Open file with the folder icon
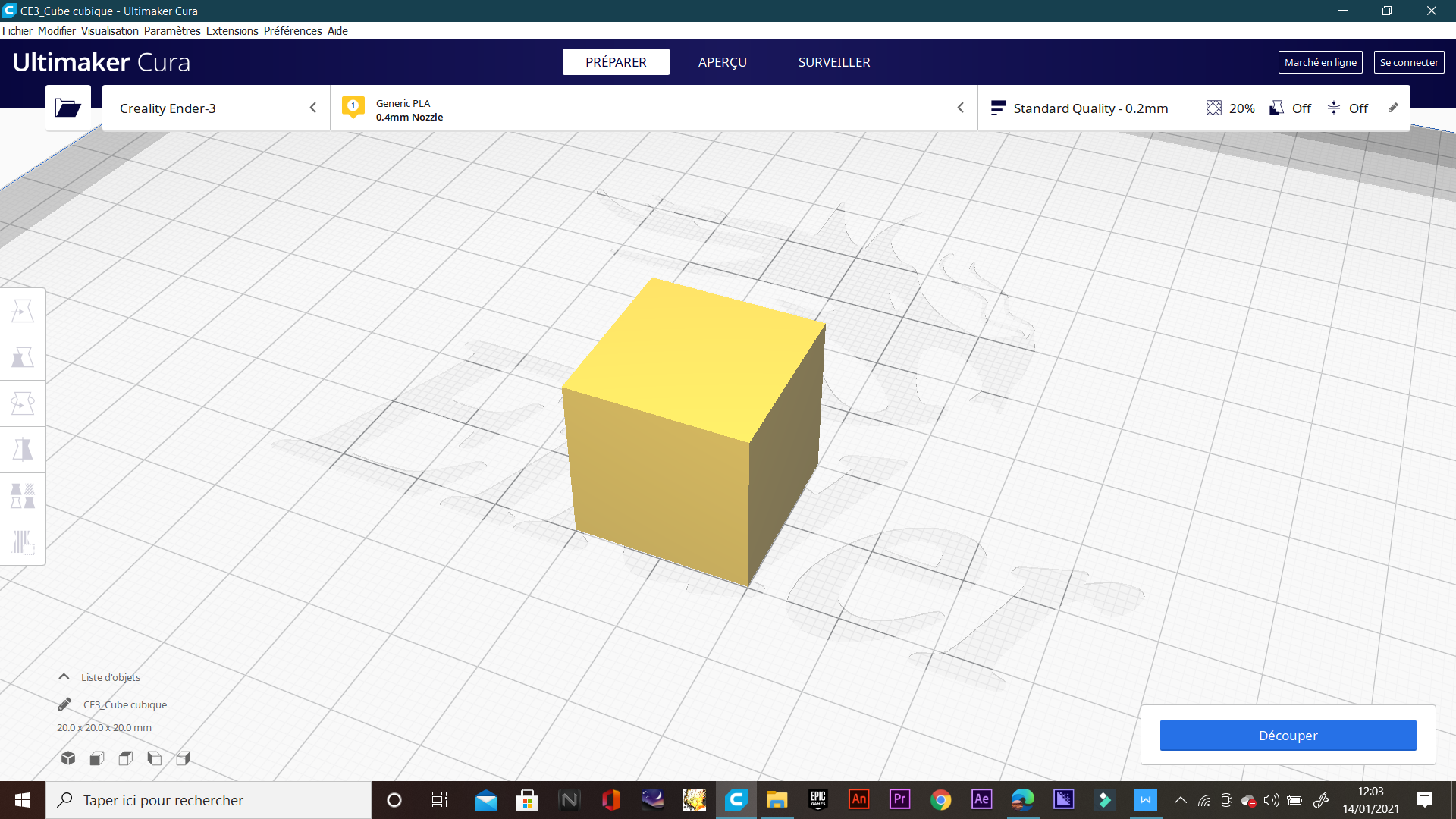The image size is (1456, 819). (67, 108)
